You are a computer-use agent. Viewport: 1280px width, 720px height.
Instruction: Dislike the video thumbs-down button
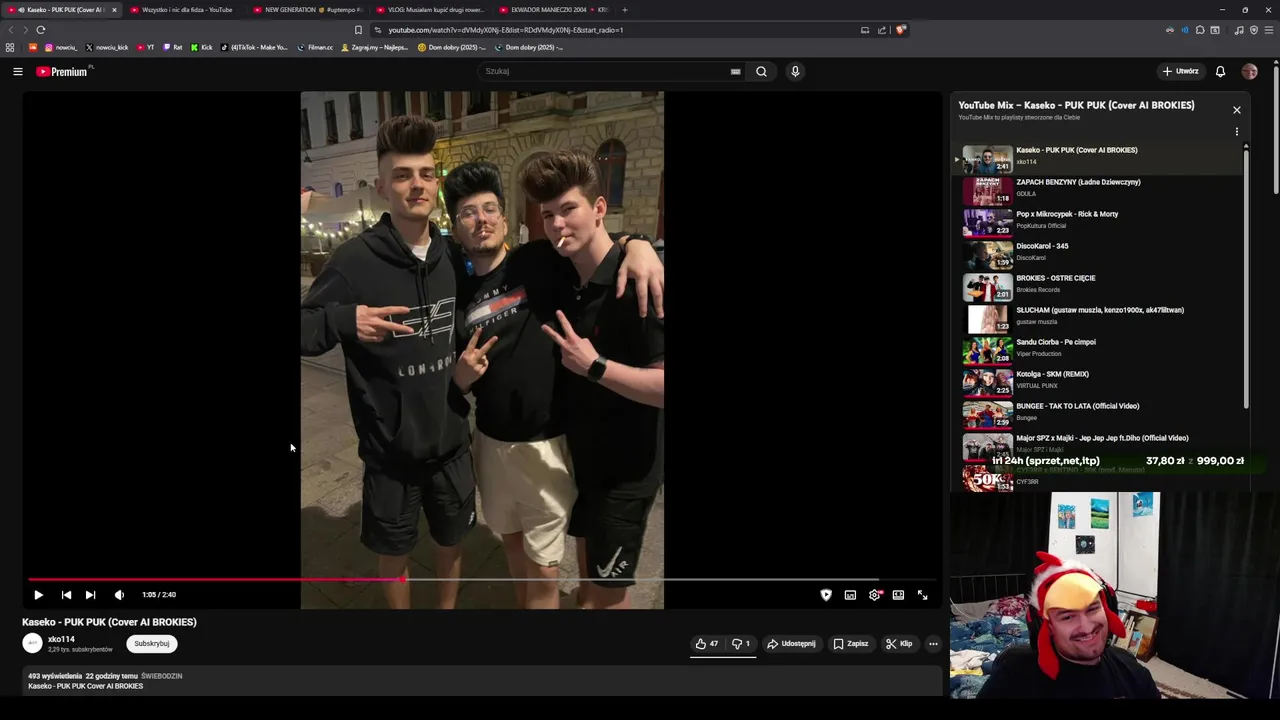[x=741, y=644]
